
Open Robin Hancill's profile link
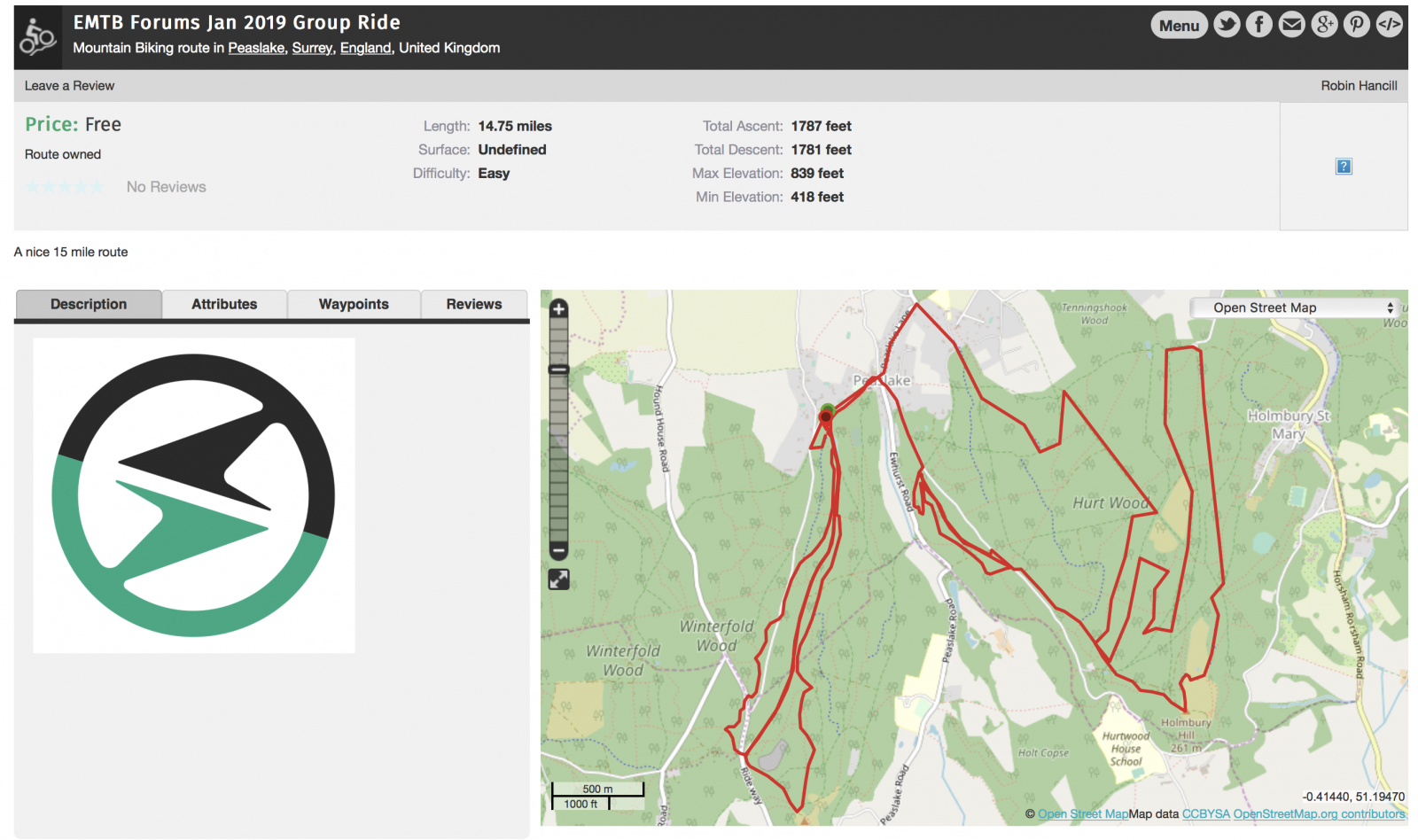click(1359, 86)
